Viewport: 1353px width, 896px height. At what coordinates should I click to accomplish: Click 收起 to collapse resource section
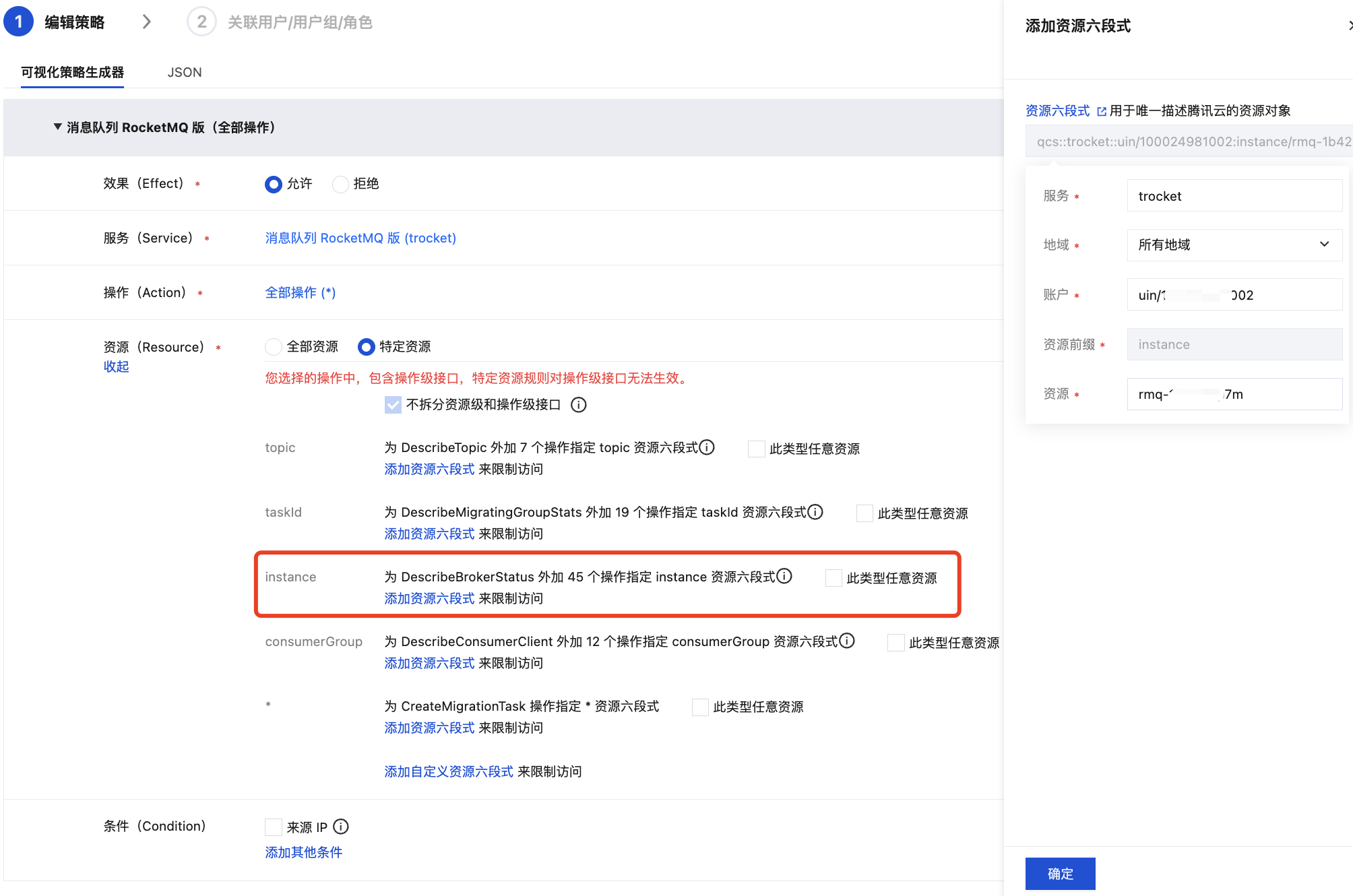[116, 366]
